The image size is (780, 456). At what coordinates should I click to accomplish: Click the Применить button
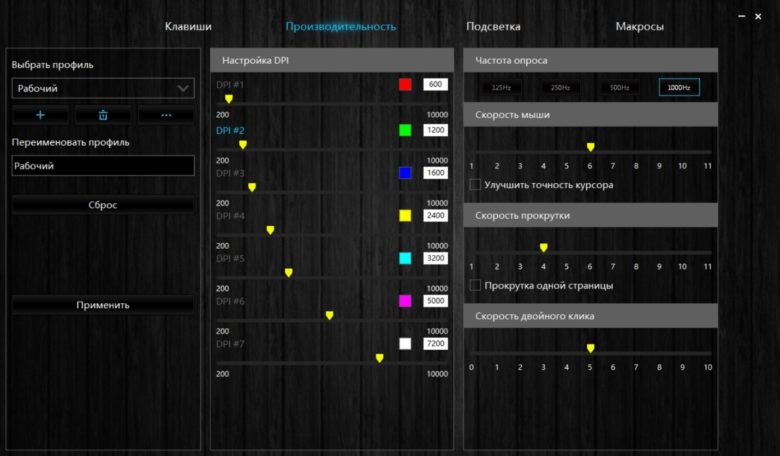pyautogui.click(x=103, y=305)
